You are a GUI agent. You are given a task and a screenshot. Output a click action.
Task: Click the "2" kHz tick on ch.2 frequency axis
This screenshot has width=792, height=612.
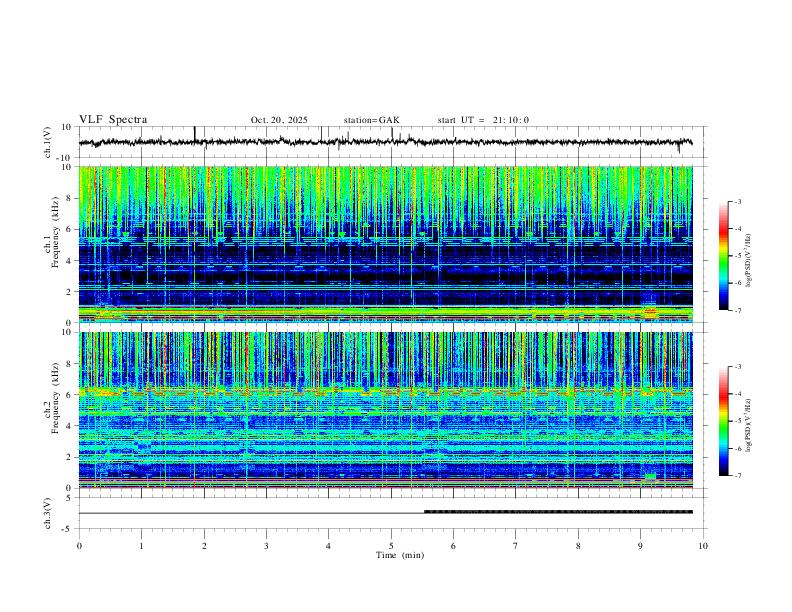(x=70, y=457)
